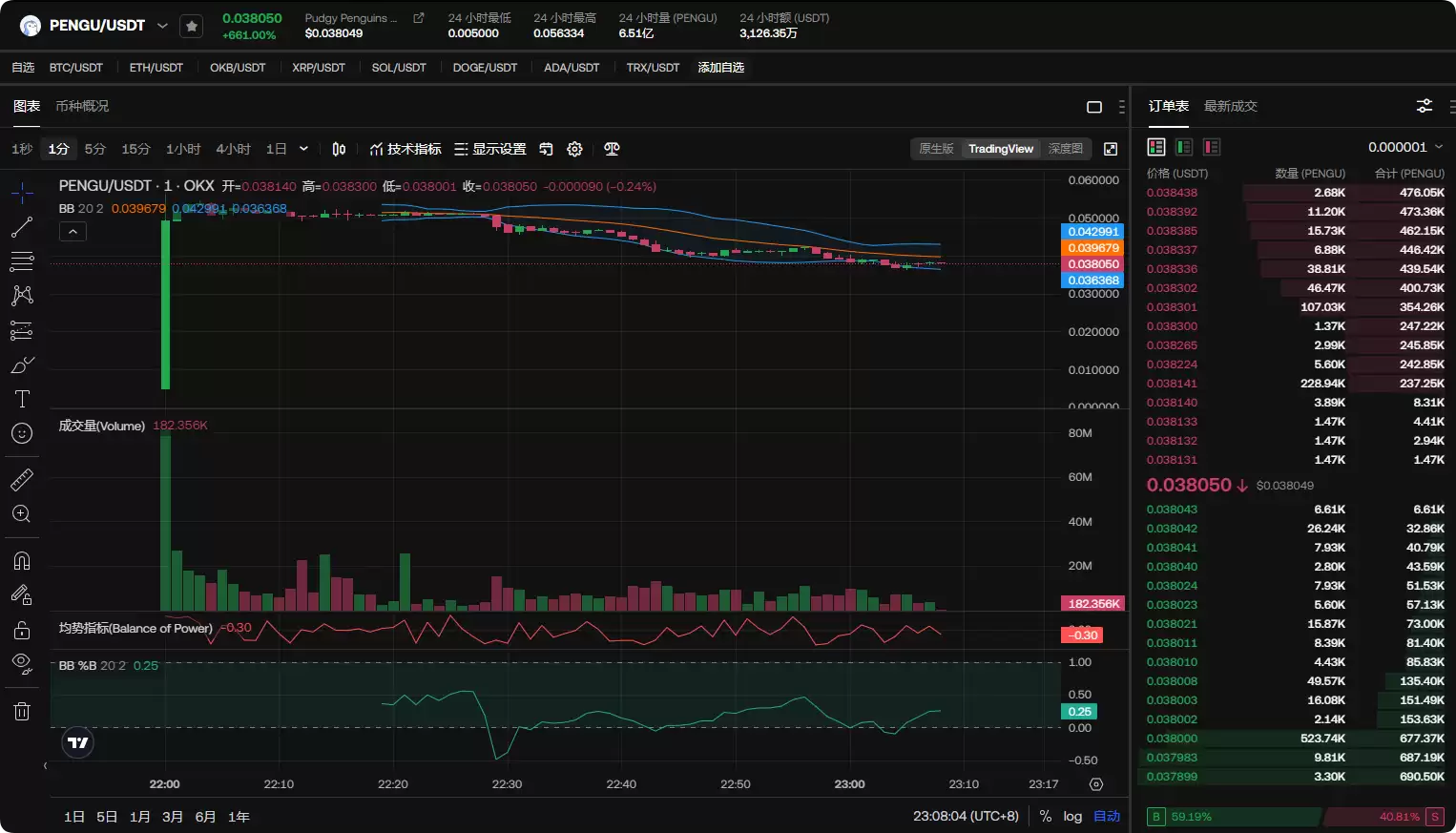Expand the order book precision 0.000001 dropdown
1456x833 pixels.
(1405, 147)
